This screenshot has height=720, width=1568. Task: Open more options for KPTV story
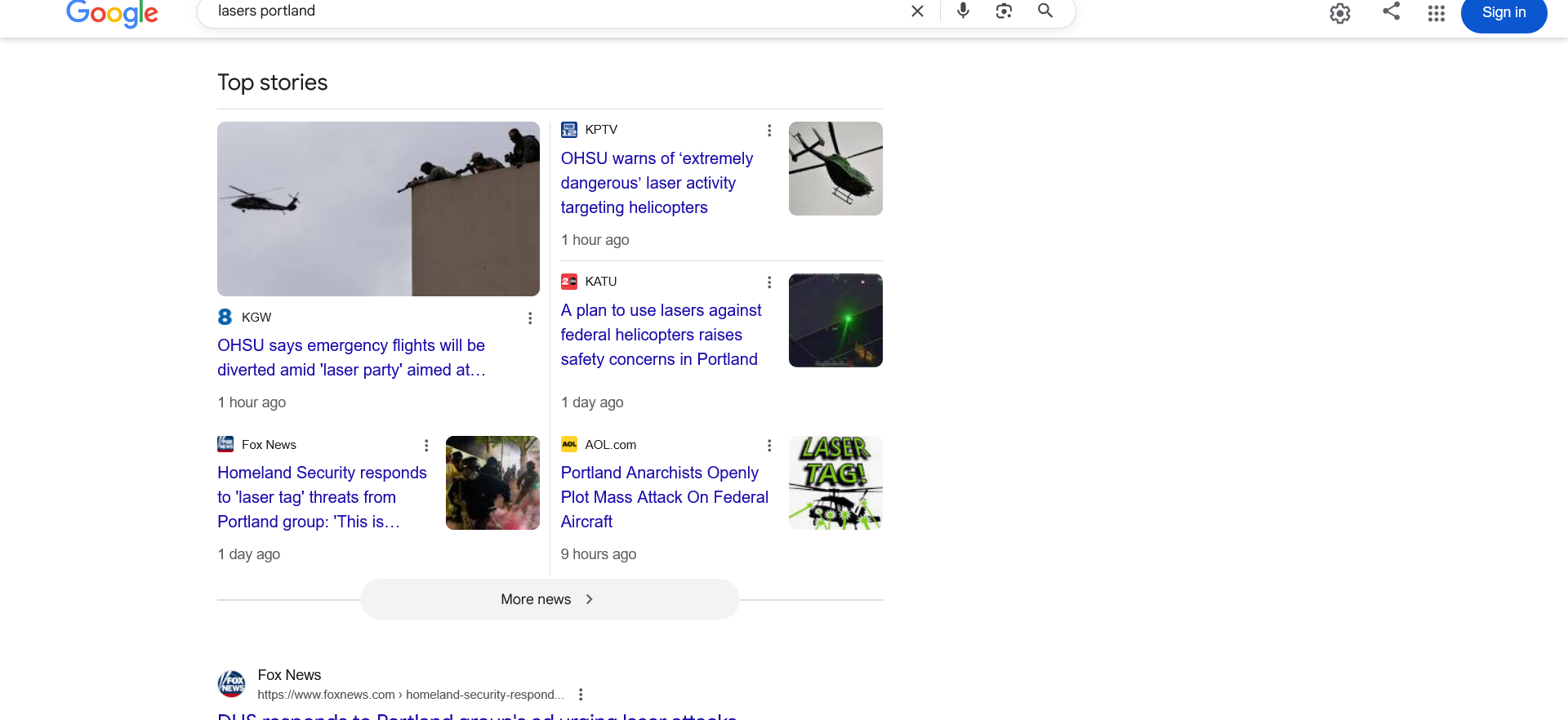click(769, 131)
